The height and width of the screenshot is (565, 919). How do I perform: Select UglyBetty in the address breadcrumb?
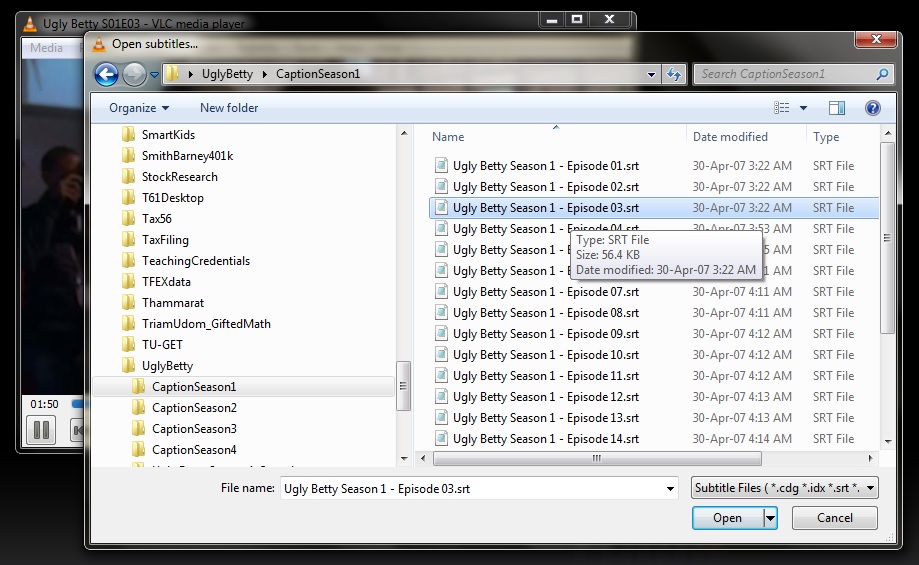227,74
